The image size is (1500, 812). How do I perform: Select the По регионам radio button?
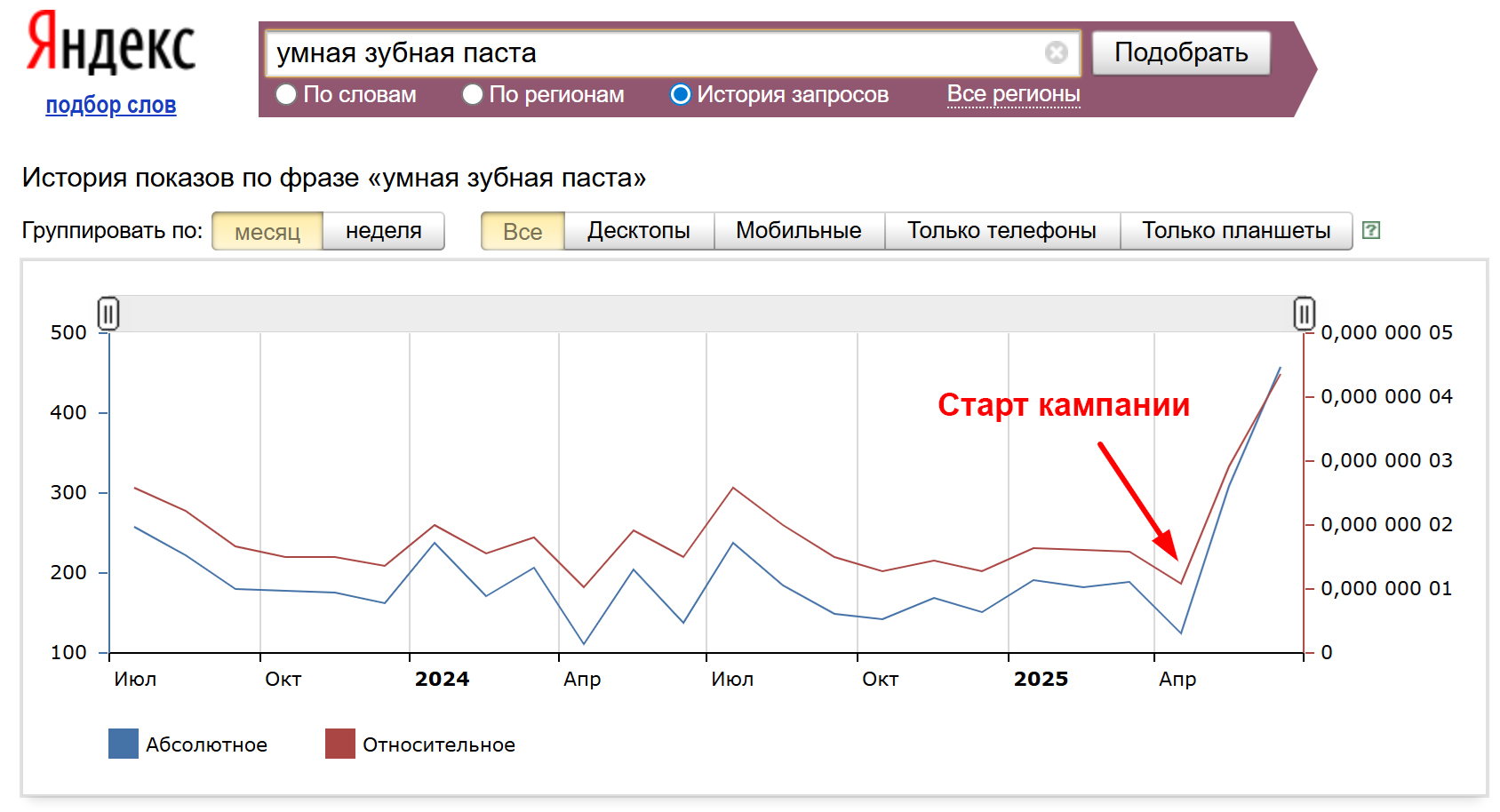[473, 94]
